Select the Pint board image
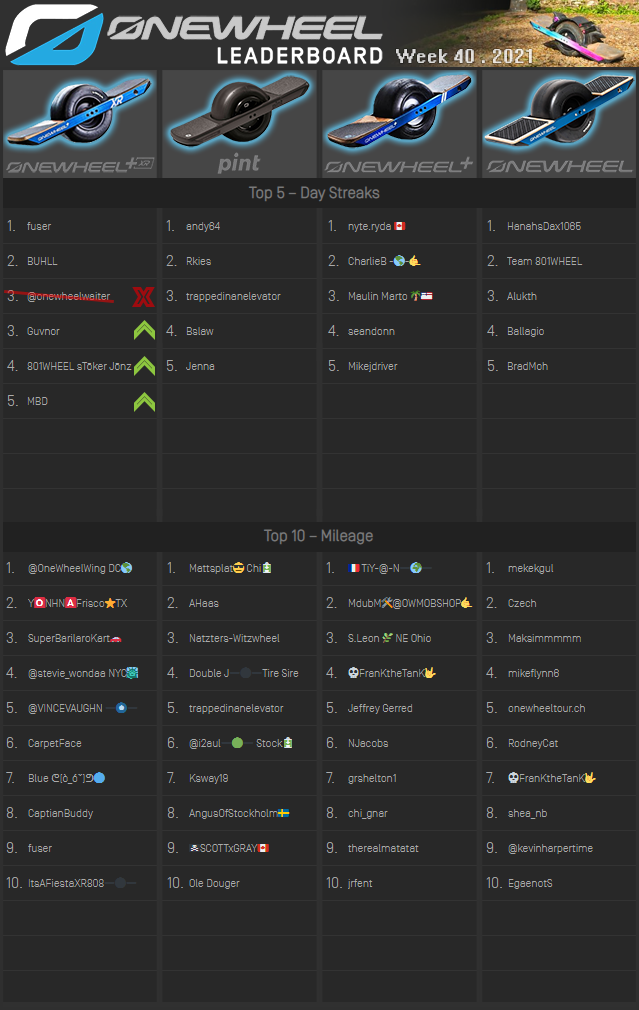 (x=239, y=123)
